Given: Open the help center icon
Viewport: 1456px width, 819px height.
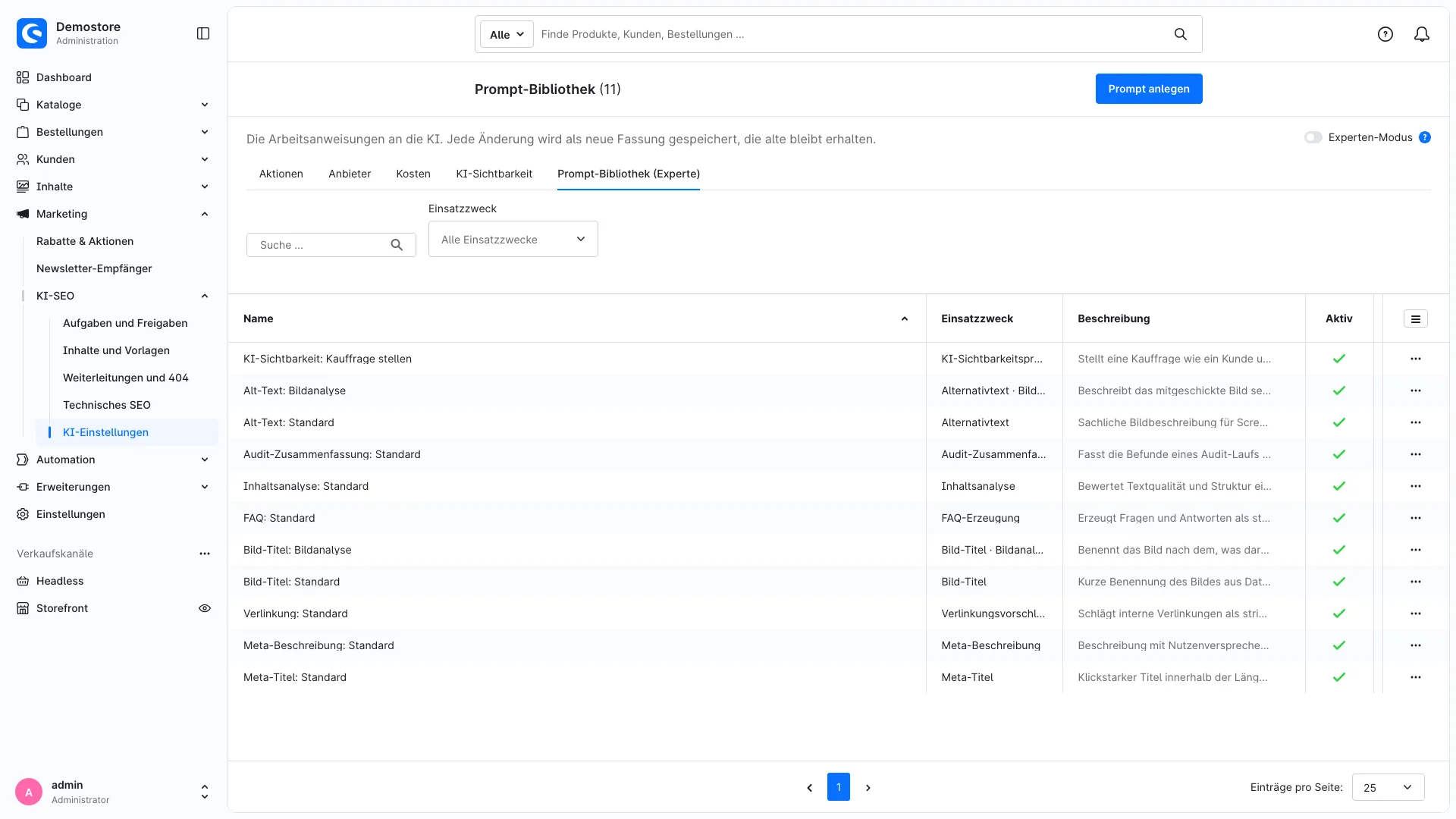Looking at the screenshot, I should [1385, 34].
